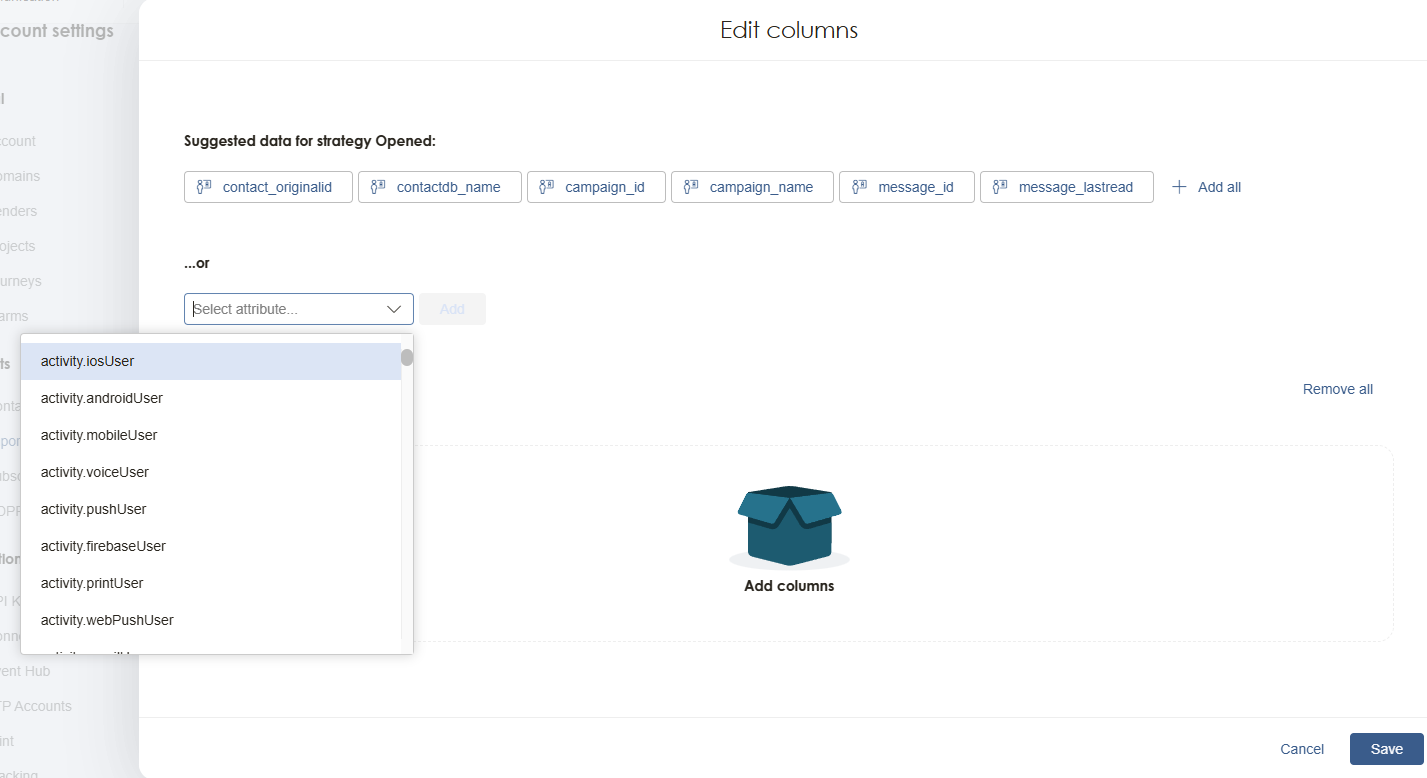Select activity.firebaseUser from the dropdown
The width and height of the screenshot is (1427, 778).
coord(103,546)
